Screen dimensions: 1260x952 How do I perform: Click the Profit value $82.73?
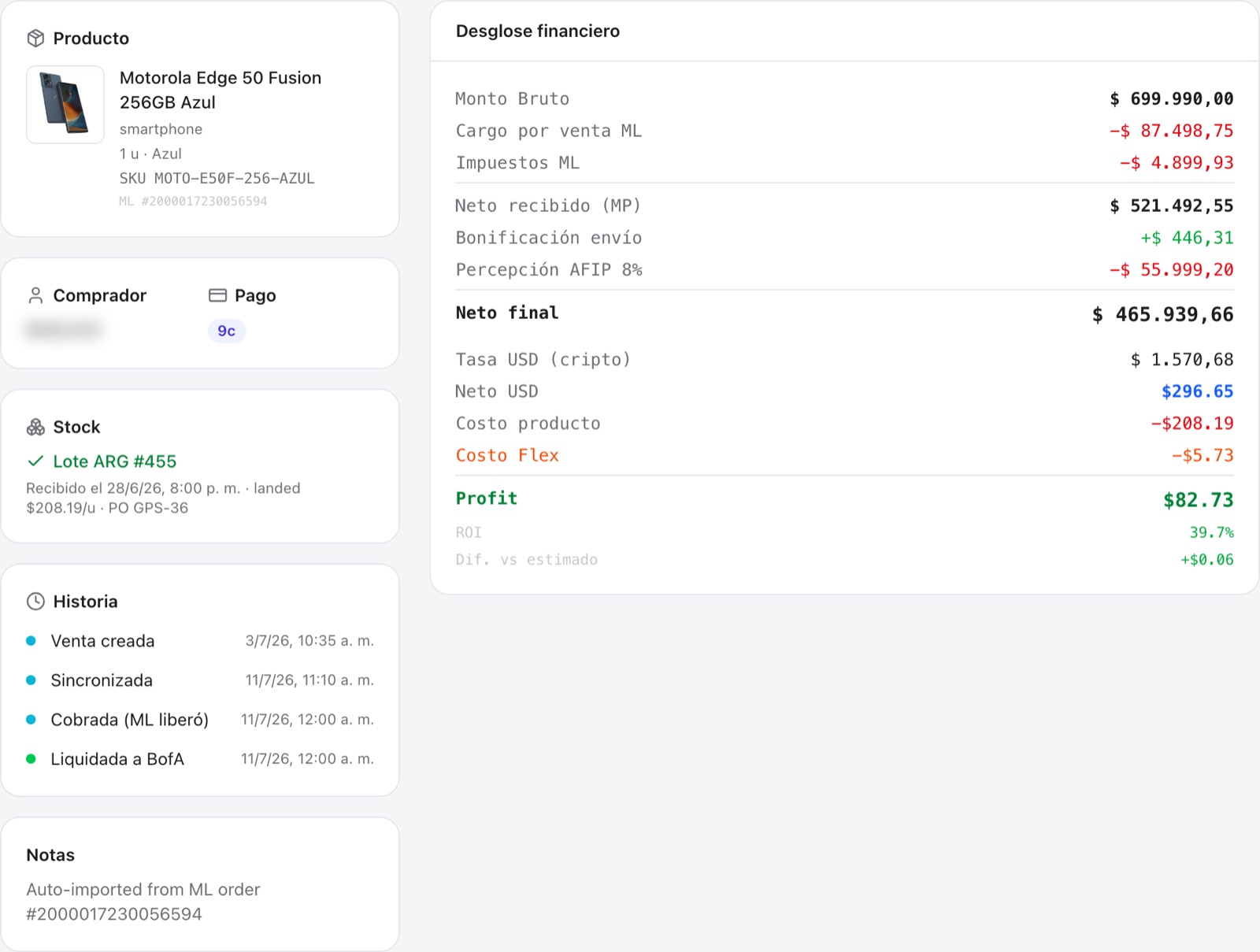1199,500
